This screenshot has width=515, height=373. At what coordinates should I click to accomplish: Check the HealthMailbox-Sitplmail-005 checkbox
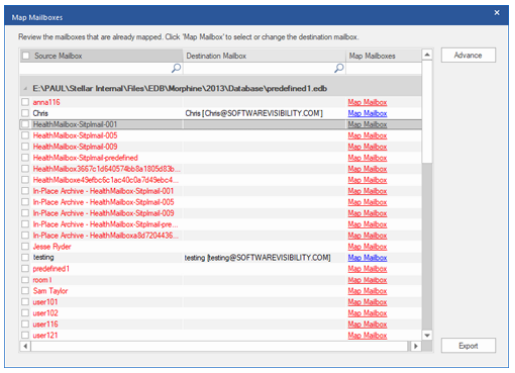pos(25,135)
